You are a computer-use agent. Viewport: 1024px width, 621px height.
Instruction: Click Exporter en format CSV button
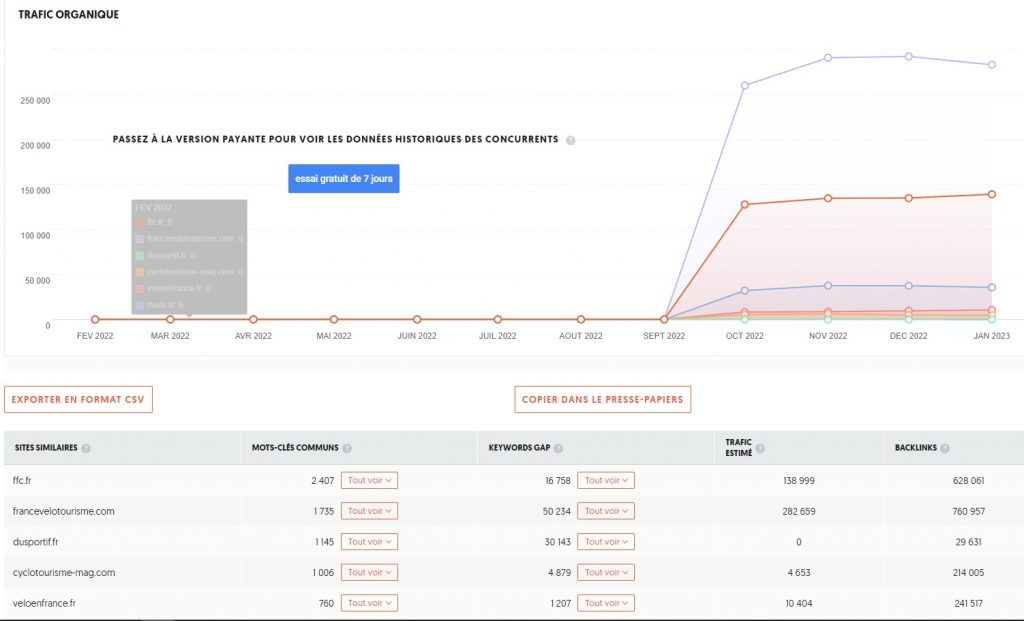point(79,399)
